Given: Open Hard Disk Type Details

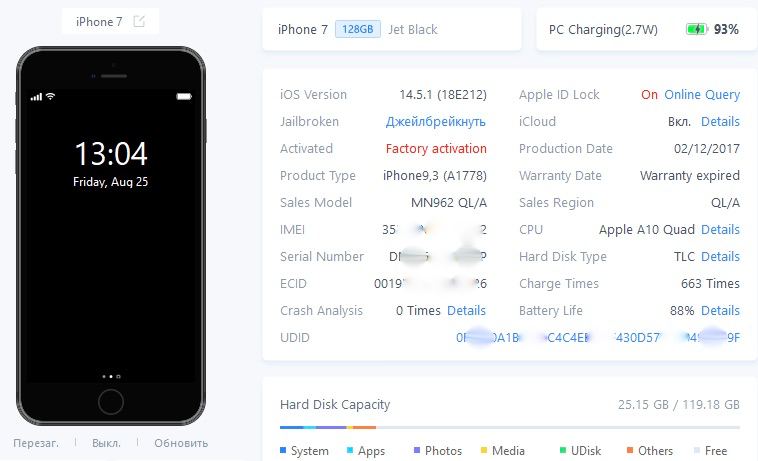Looking at the screenshot, I should (720, 257).
